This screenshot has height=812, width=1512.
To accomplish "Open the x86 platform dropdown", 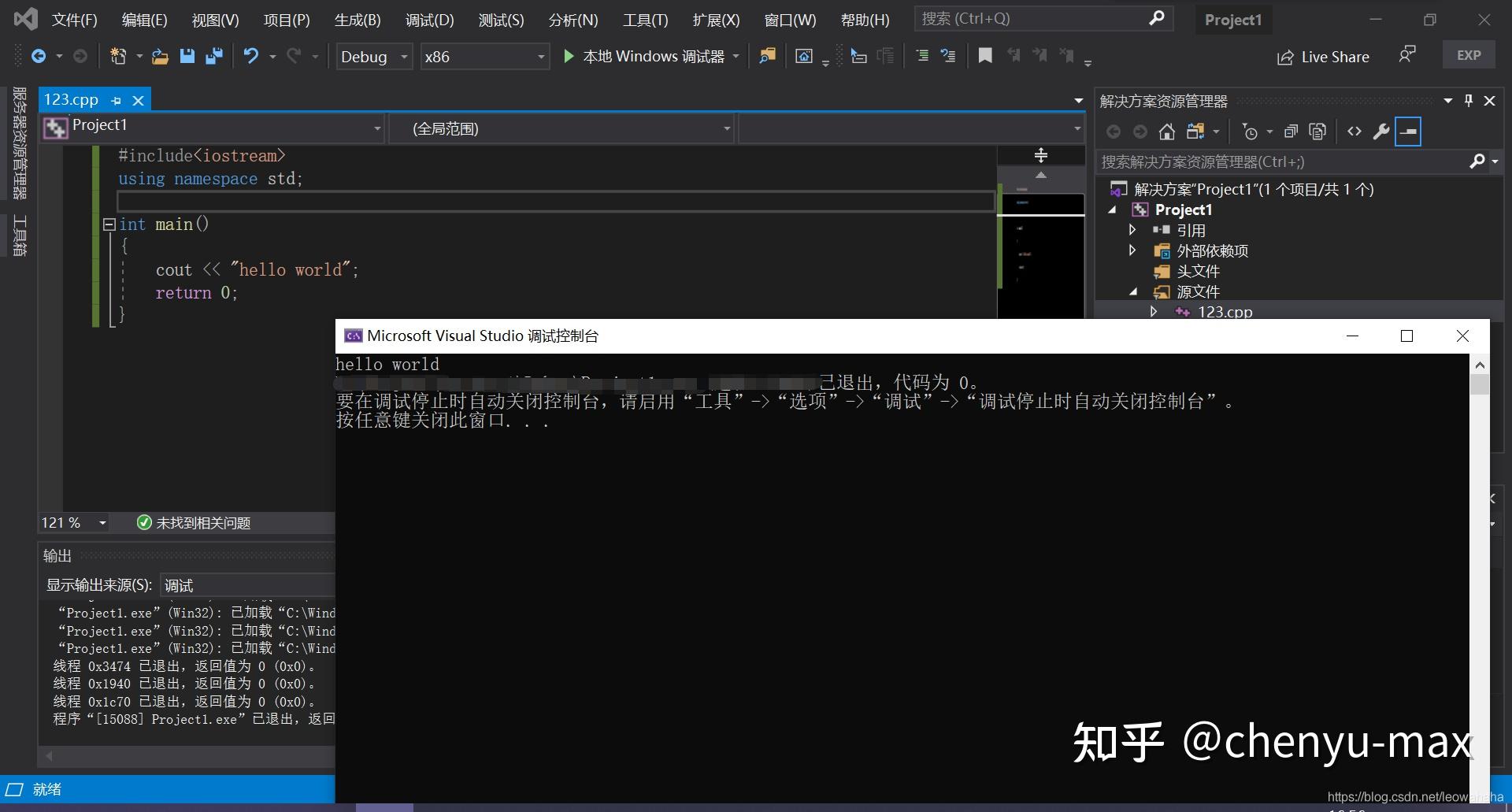I will tap(484, 56).
